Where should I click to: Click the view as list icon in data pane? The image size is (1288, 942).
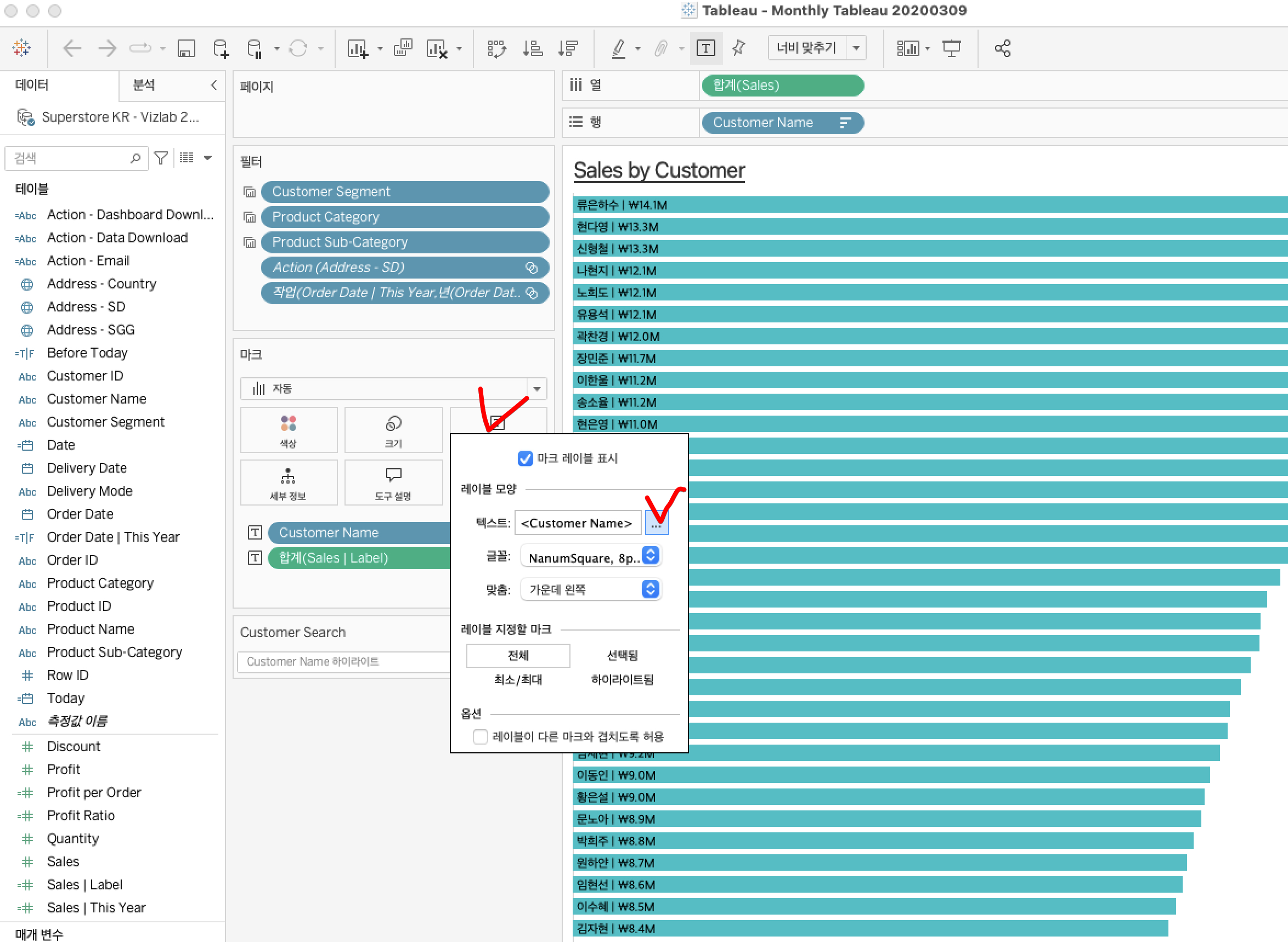[x=187, y=158]
